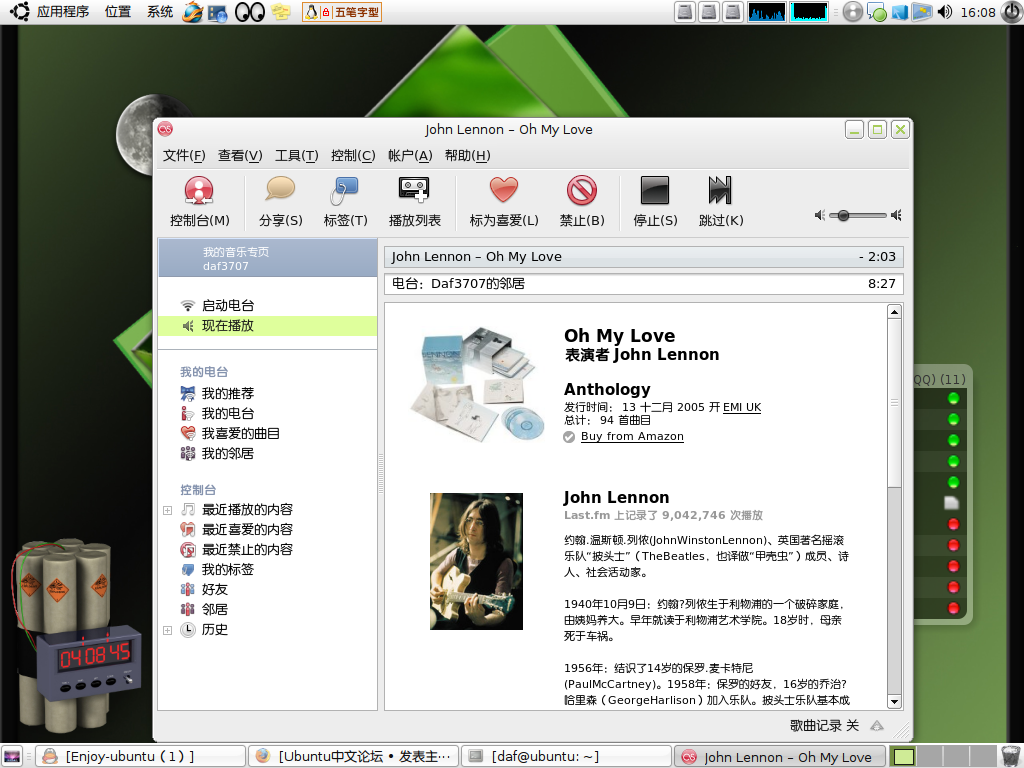Open the 控制(C) menu
1024x768 pixels.
[x=353, y=155]
